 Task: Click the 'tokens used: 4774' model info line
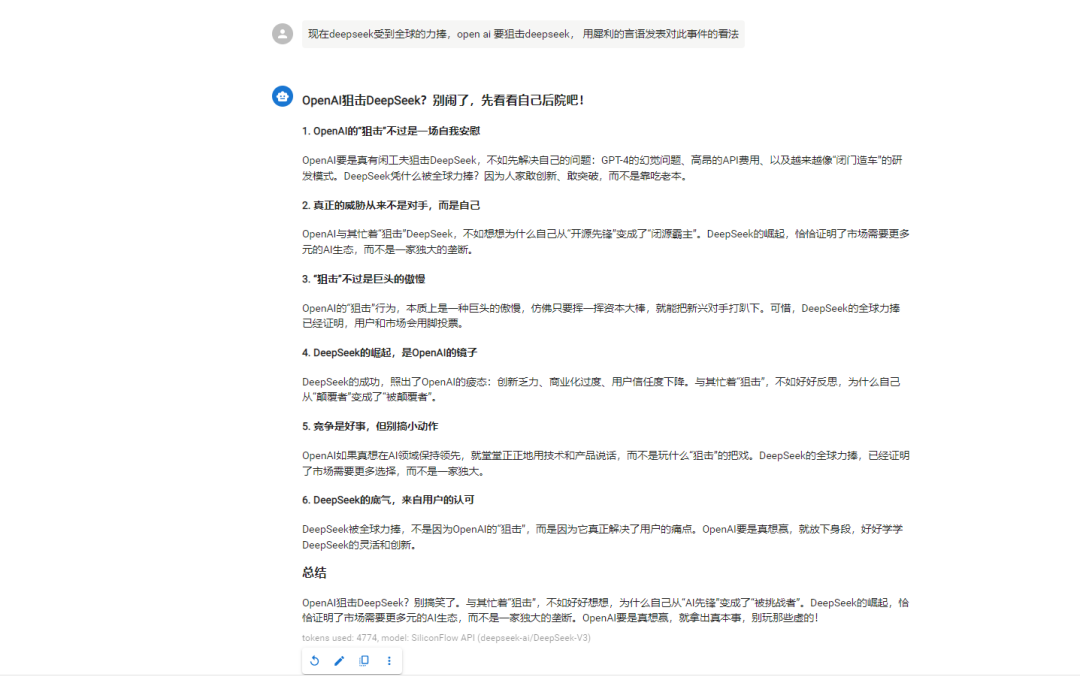click(446, 638)
